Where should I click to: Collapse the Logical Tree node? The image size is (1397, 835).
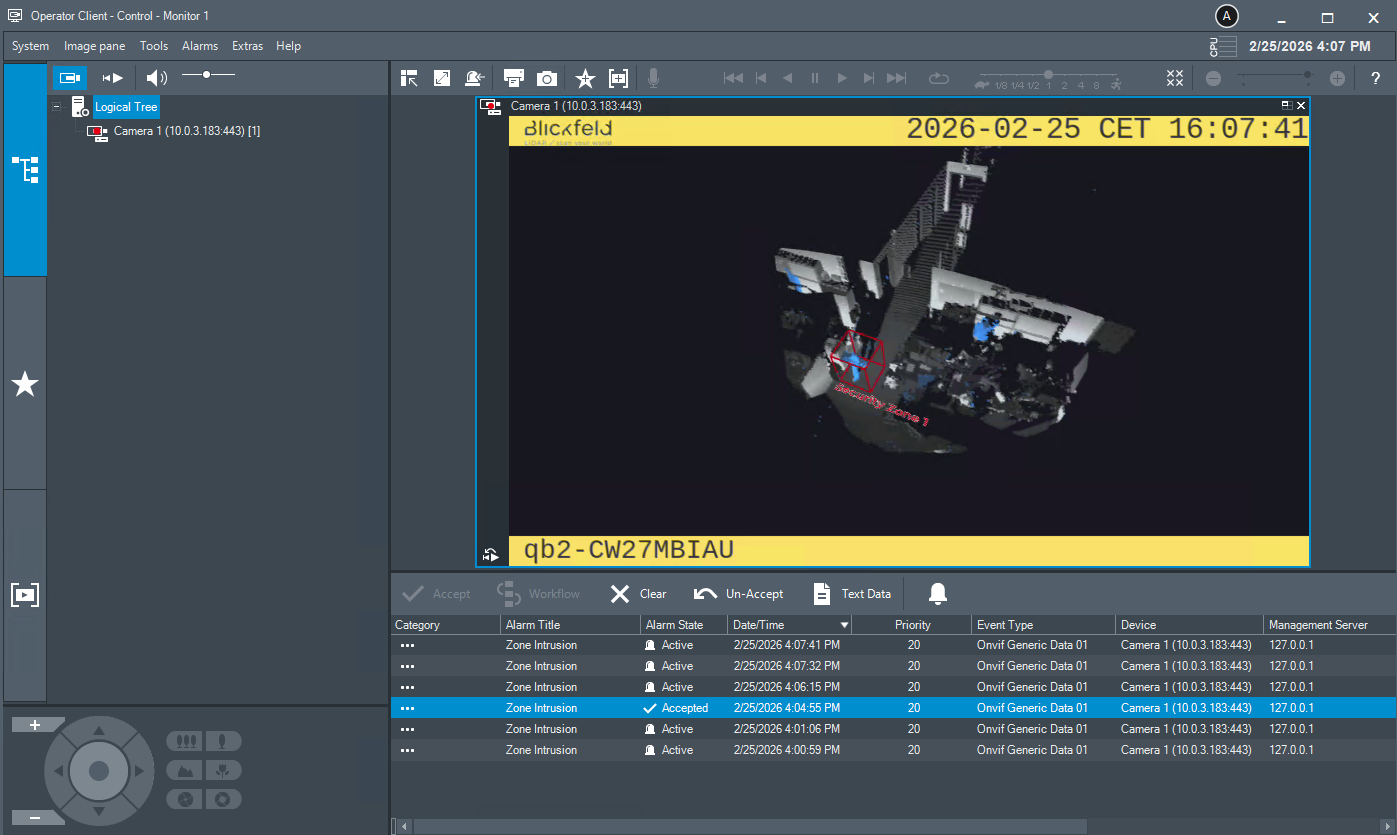(57, 107)
